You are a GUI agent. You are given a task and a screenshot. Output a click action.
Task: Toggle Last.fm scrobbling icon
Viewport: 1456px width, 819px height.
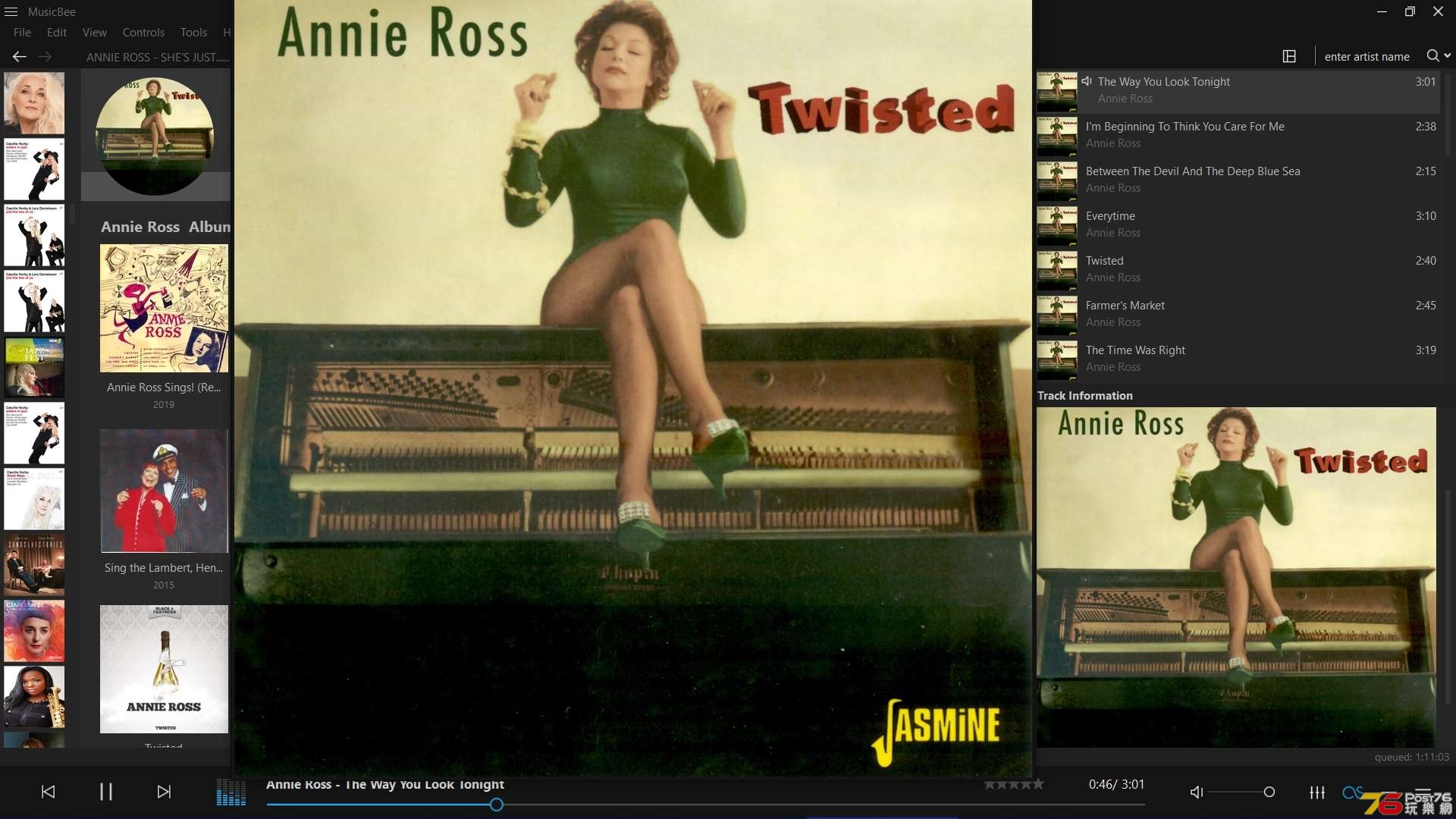[x=1352, y=792]
